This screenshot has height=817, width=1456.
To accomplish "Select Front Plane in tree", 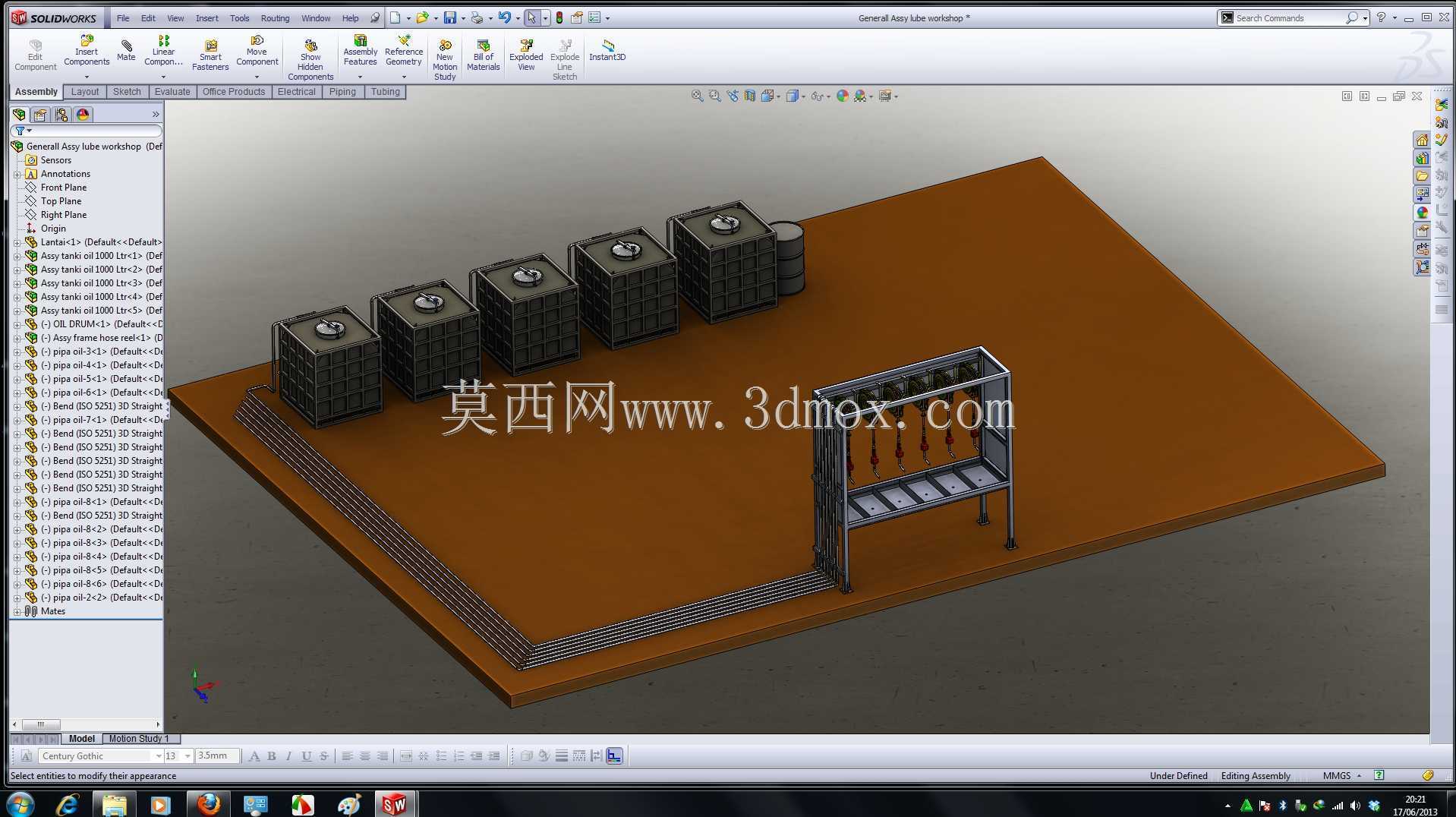I will [x=64, y=188].
